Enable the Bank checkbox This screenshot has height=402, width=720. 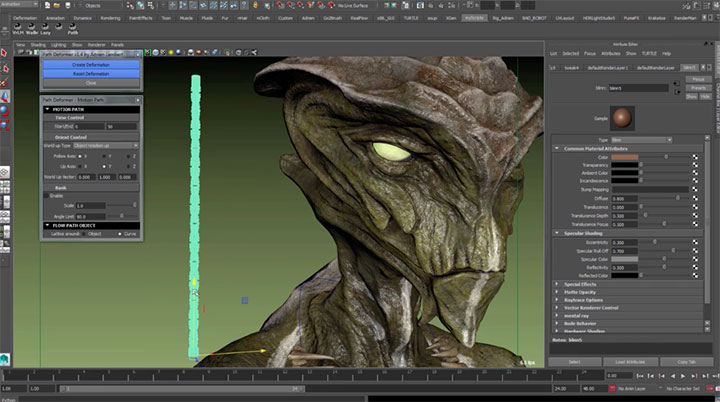click(x=46, y=196)
